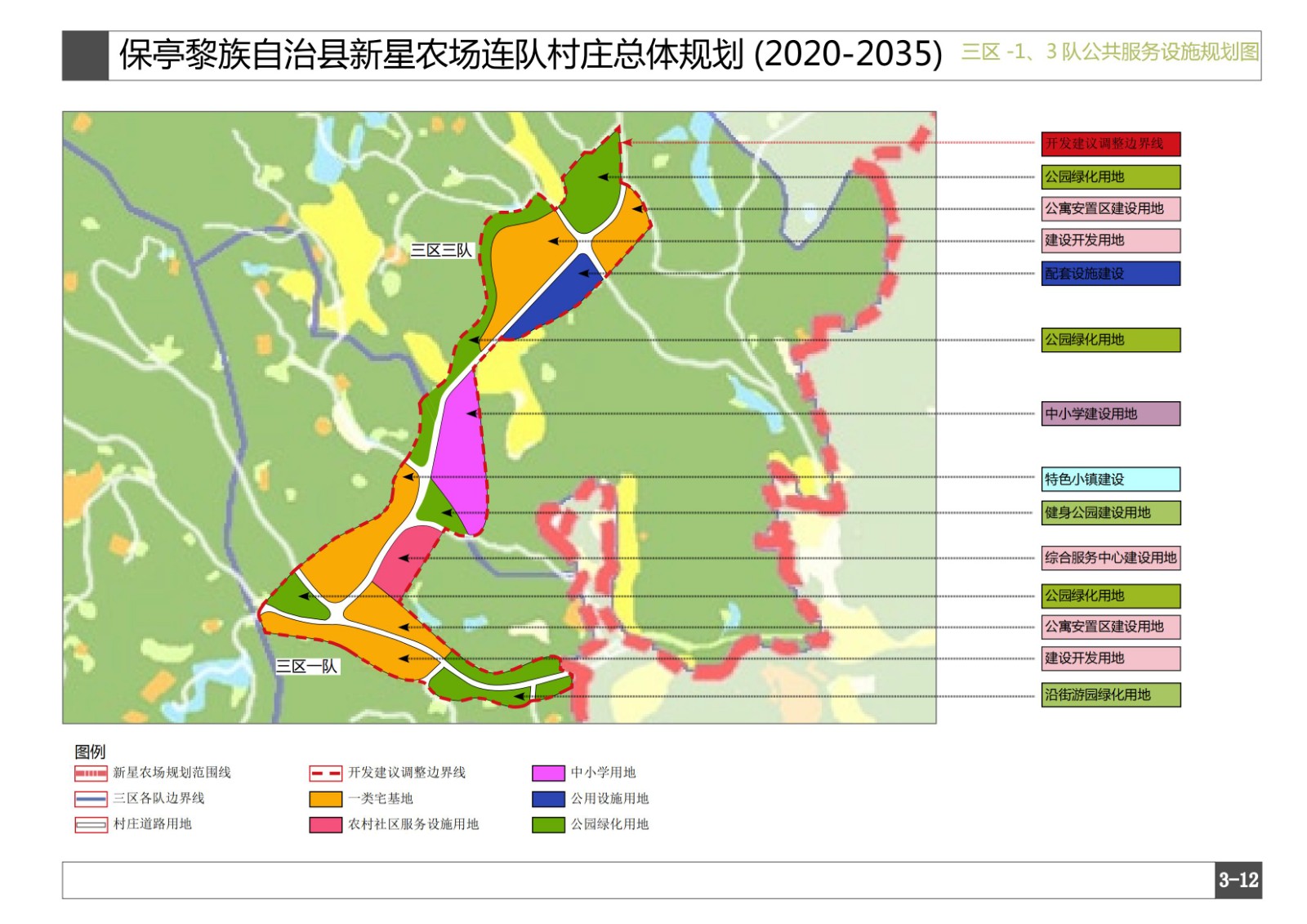Click the dark gray block beside the title
Viewport: 1307px width, 924px height.
[86, 56]
